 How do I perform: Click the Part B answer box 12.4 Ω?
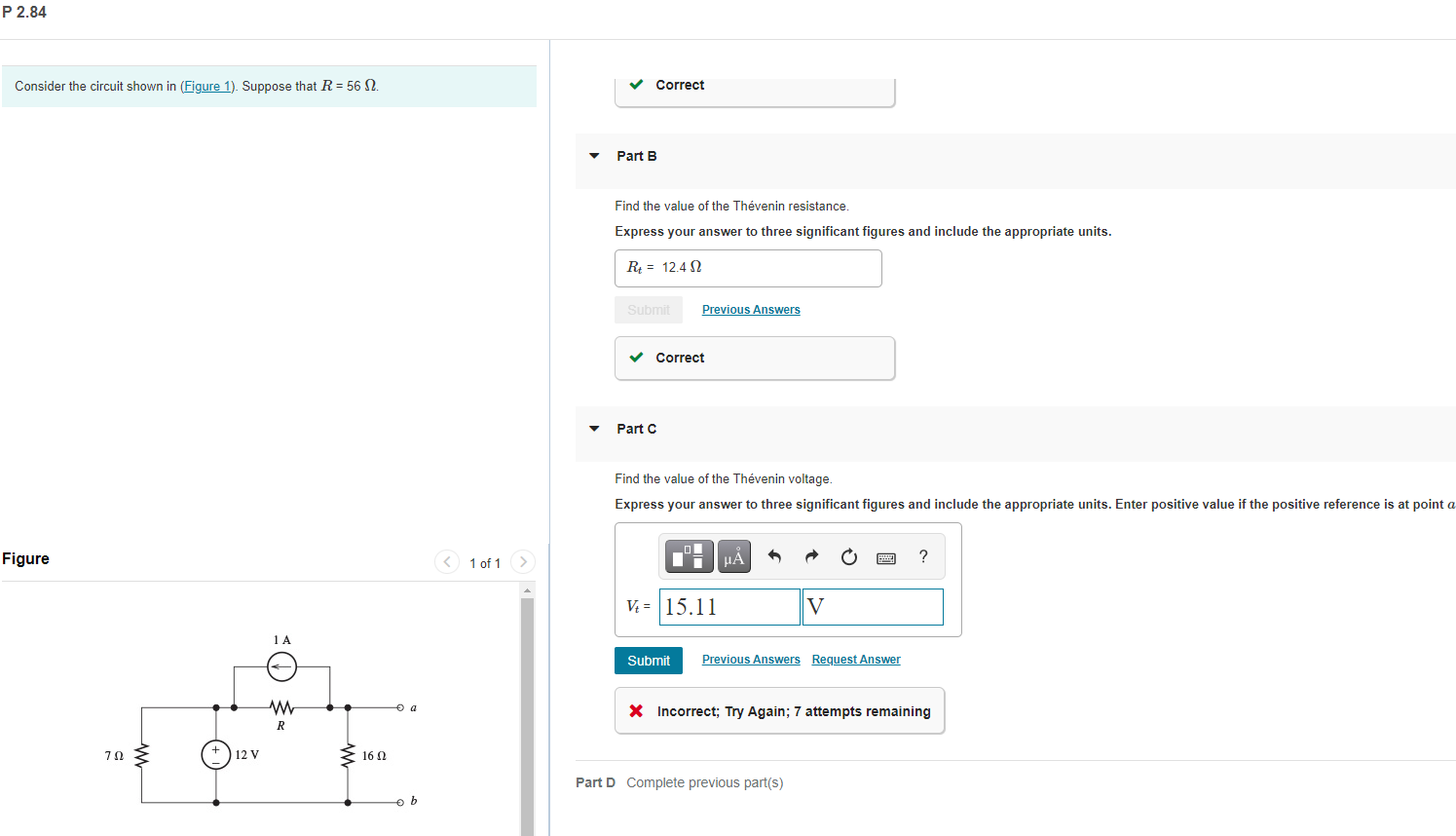click(x=748, y=268)
